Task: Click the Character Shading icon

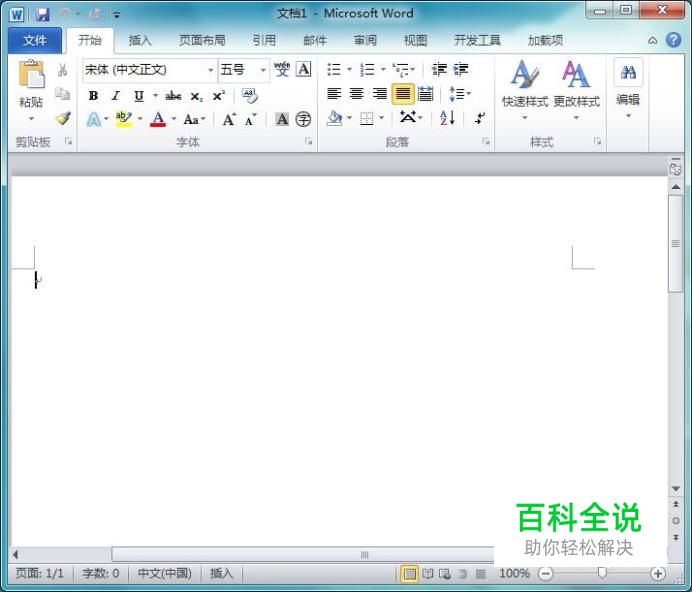Action: point(282,119)
